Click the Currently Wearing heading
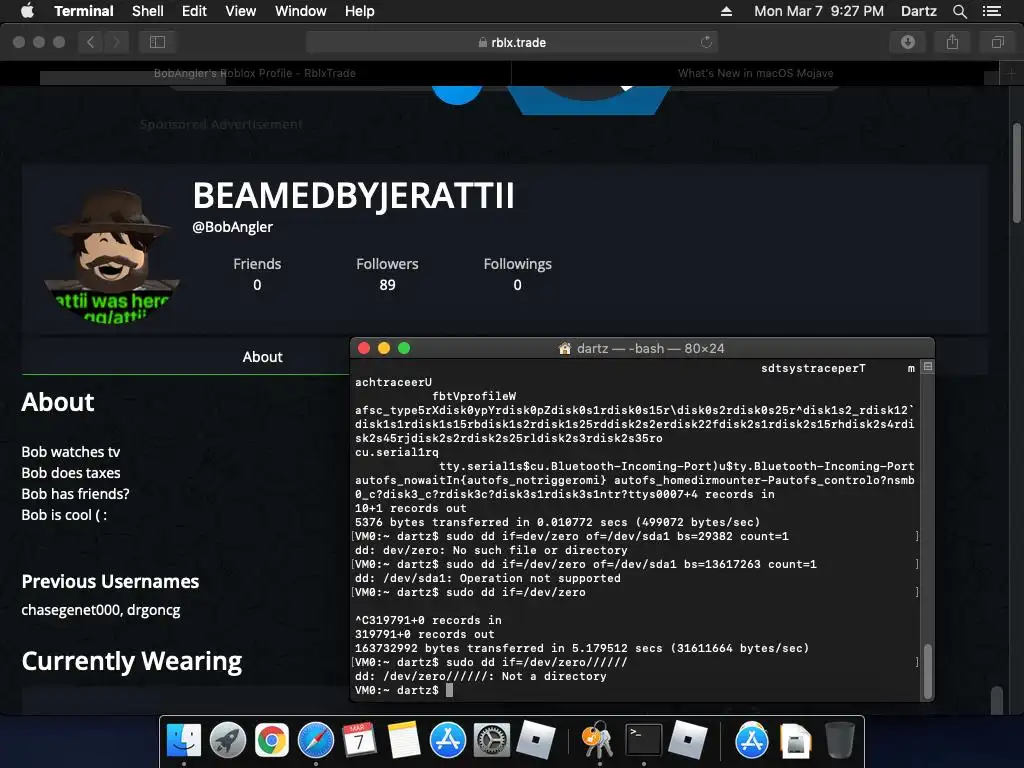 click(132, 661)
